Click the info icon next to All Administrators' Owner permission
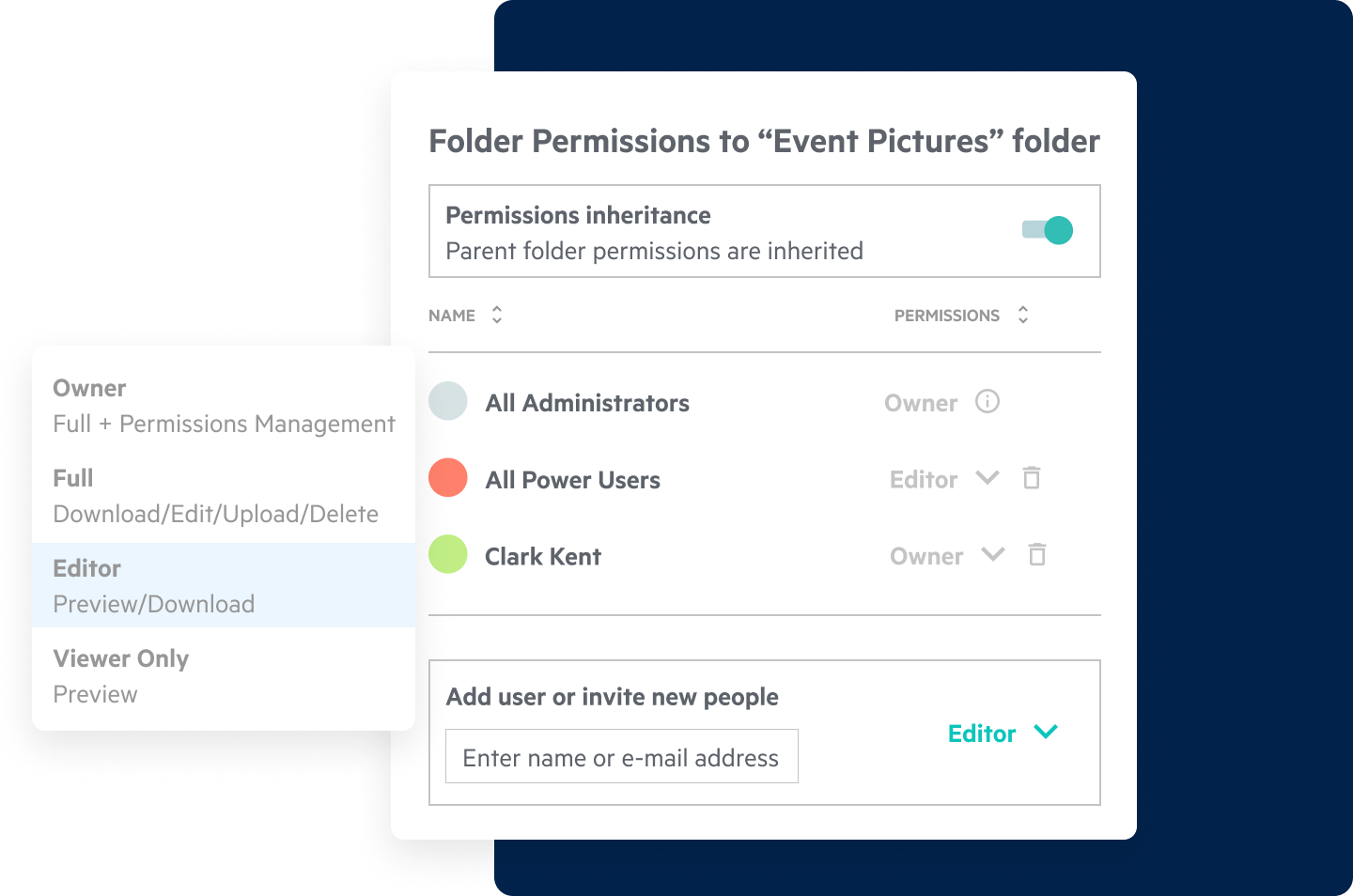1353x896 pixels. pyautogui.click(x=986, y=402)
